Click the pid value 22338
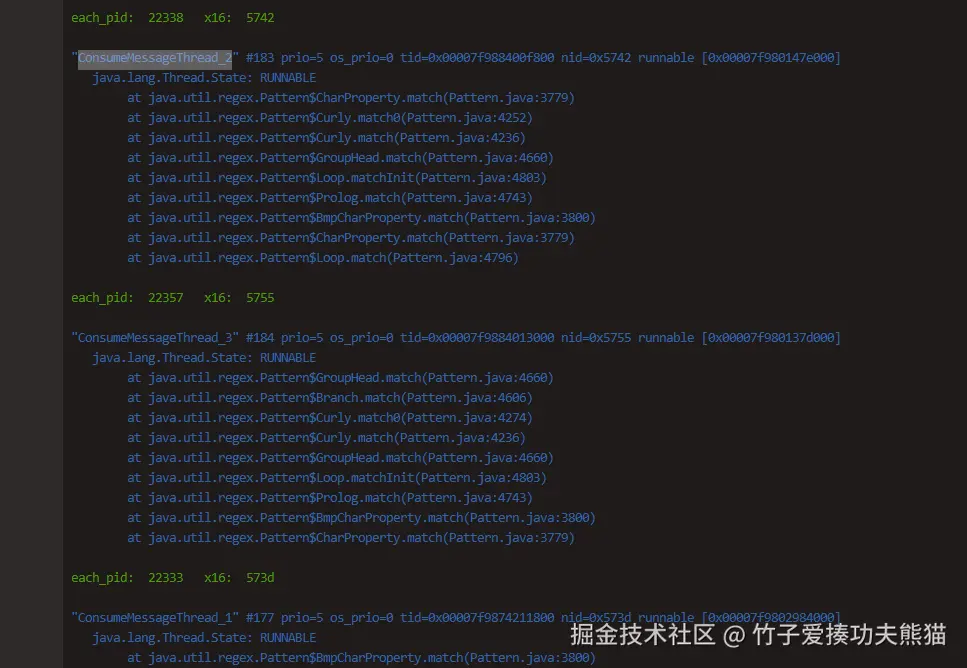Viewport: 967px width, 668px height. (166, 17)
